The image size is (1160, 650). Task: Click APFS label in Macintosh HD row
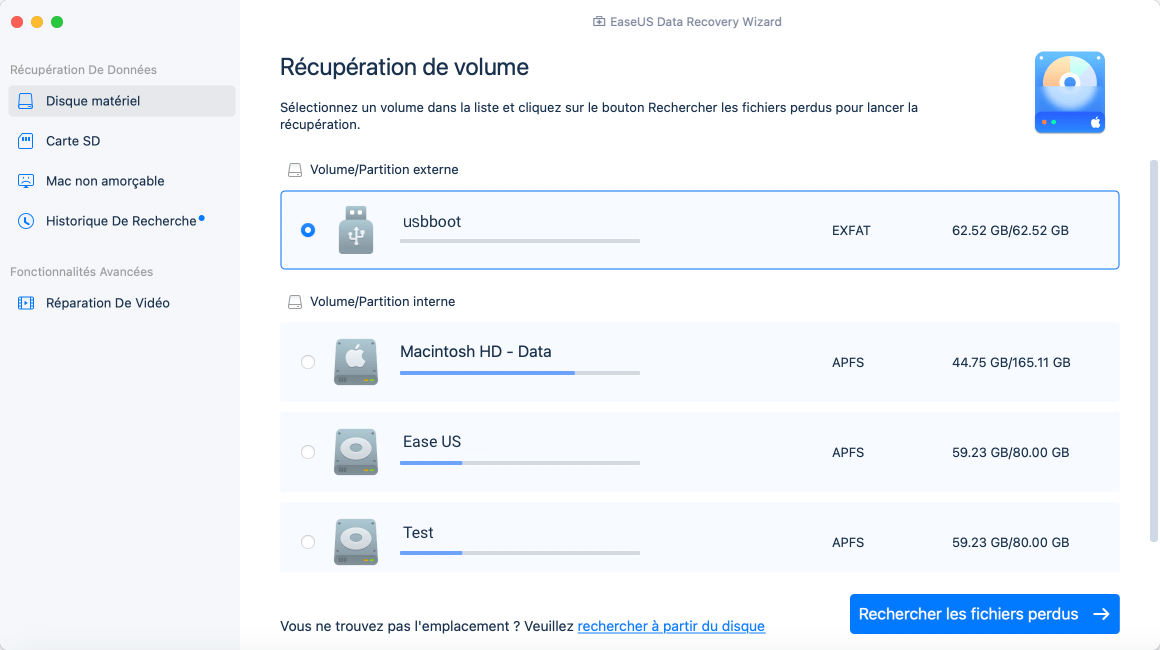[848, 362]
